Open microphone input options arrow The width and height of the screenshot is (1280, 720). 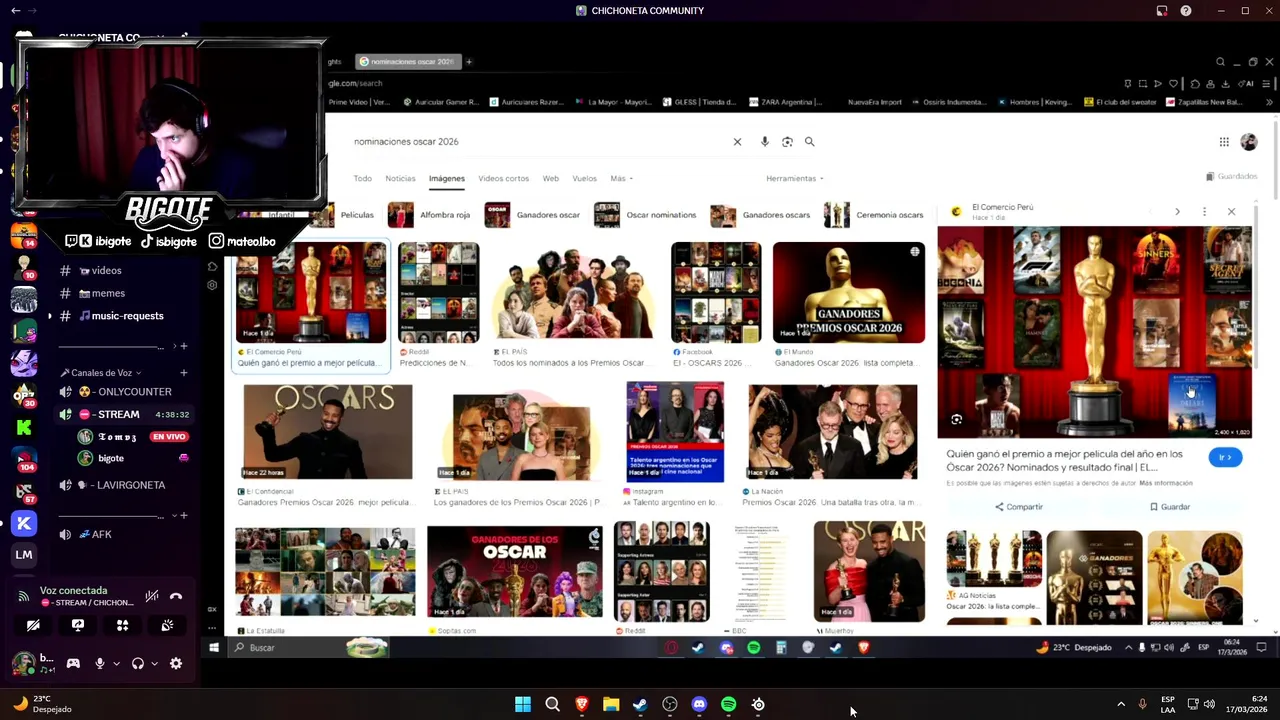(116, 663)
